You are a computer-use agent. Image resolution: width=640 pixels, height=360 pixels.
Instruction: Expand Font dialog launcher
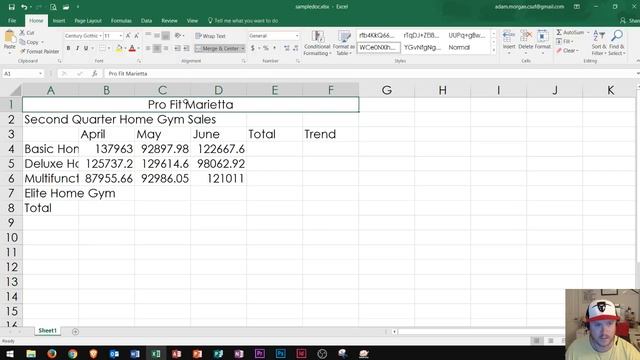click(x=139, y=61)
